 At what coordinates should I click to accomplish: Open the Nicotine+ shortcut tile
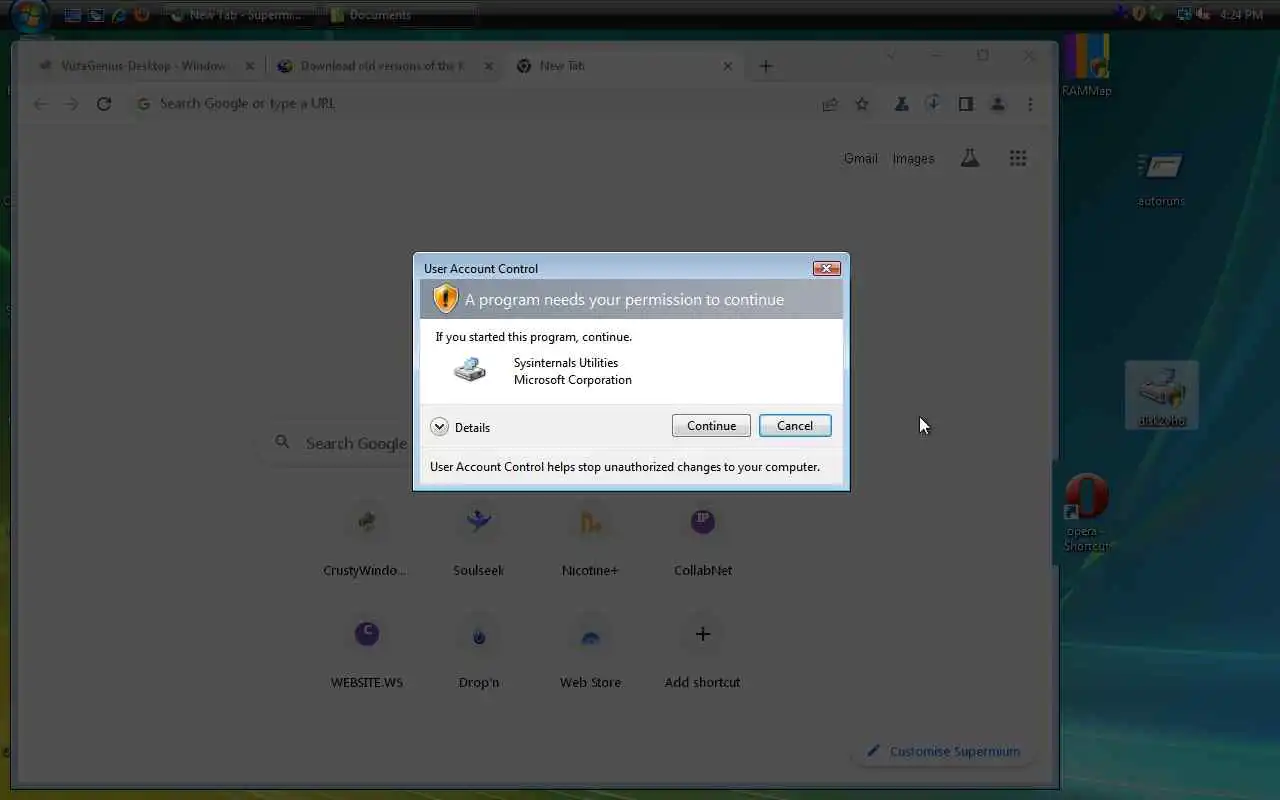click(590, 540)
